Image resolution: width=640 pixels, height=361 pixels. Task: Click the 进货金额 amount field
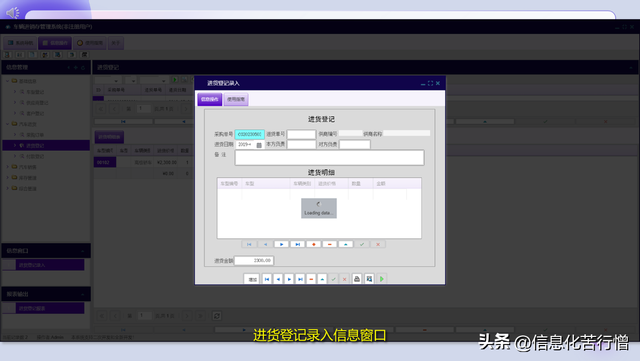pos(253,261)
